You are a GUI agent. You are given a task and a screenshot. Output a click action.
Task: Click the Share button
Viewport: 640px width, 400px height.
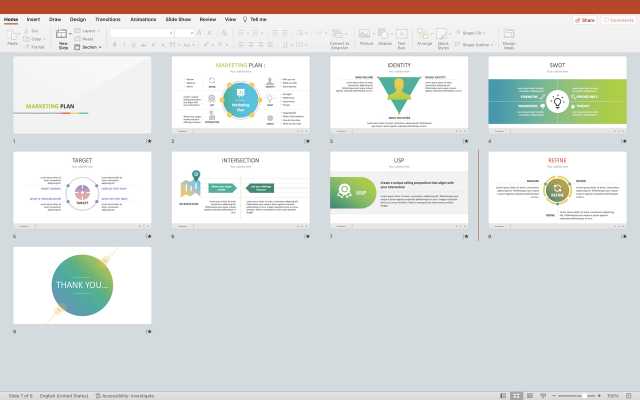(x=585, y=19)
